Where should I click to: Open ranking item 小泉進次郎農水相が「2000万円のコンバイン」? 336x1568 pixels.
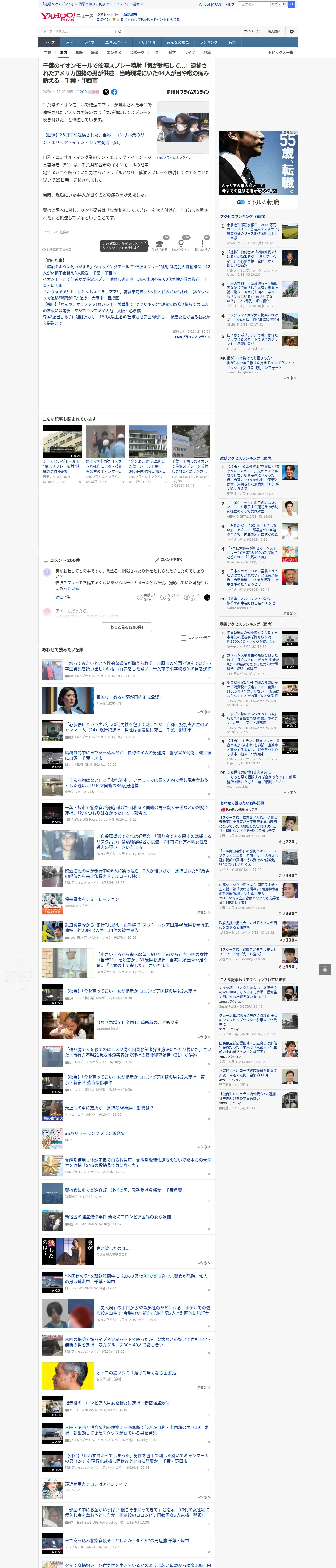click(x=253, y=231)
